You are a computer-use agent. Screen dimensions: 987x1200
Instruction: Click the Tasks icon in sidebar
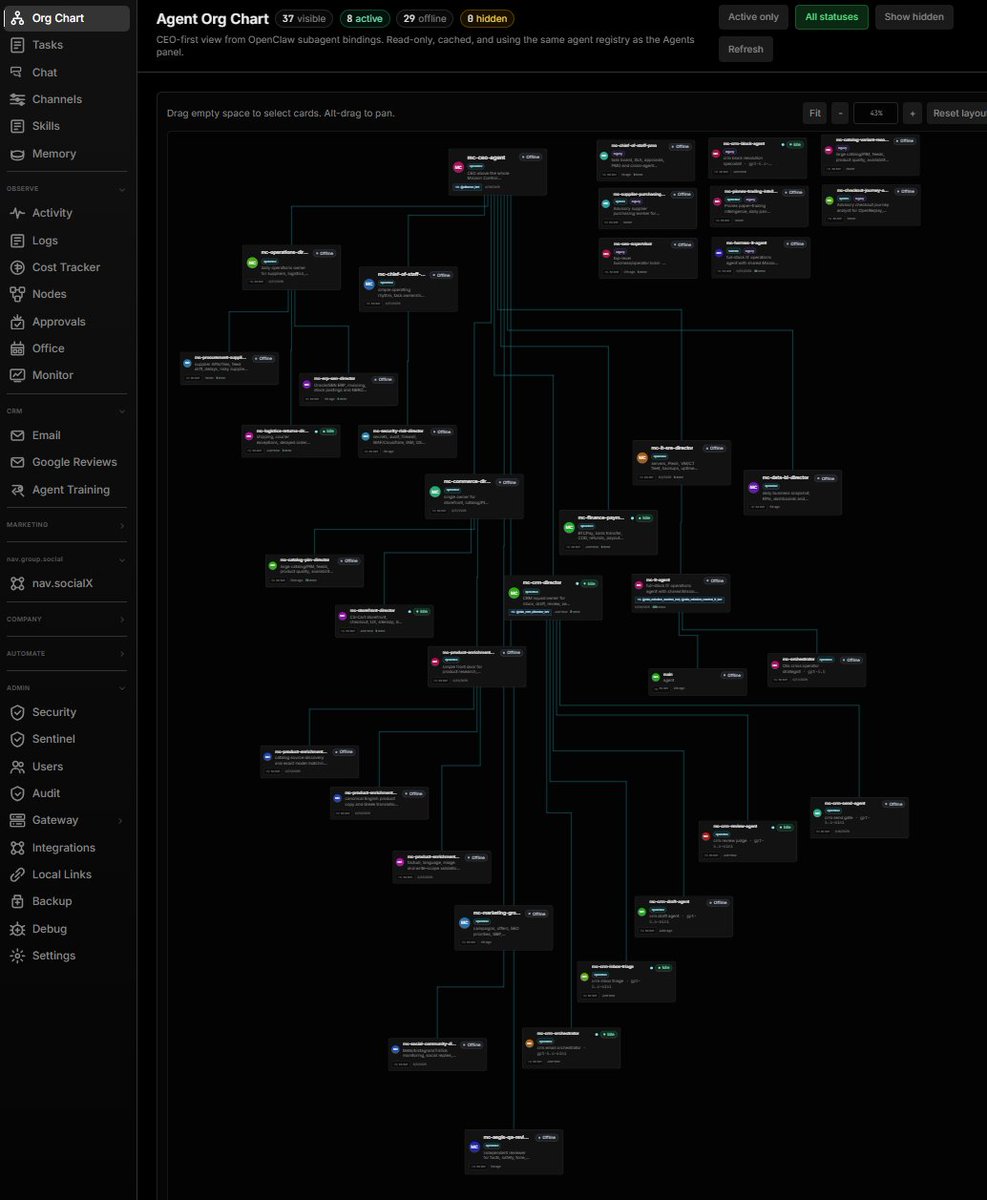click(17, 45)
